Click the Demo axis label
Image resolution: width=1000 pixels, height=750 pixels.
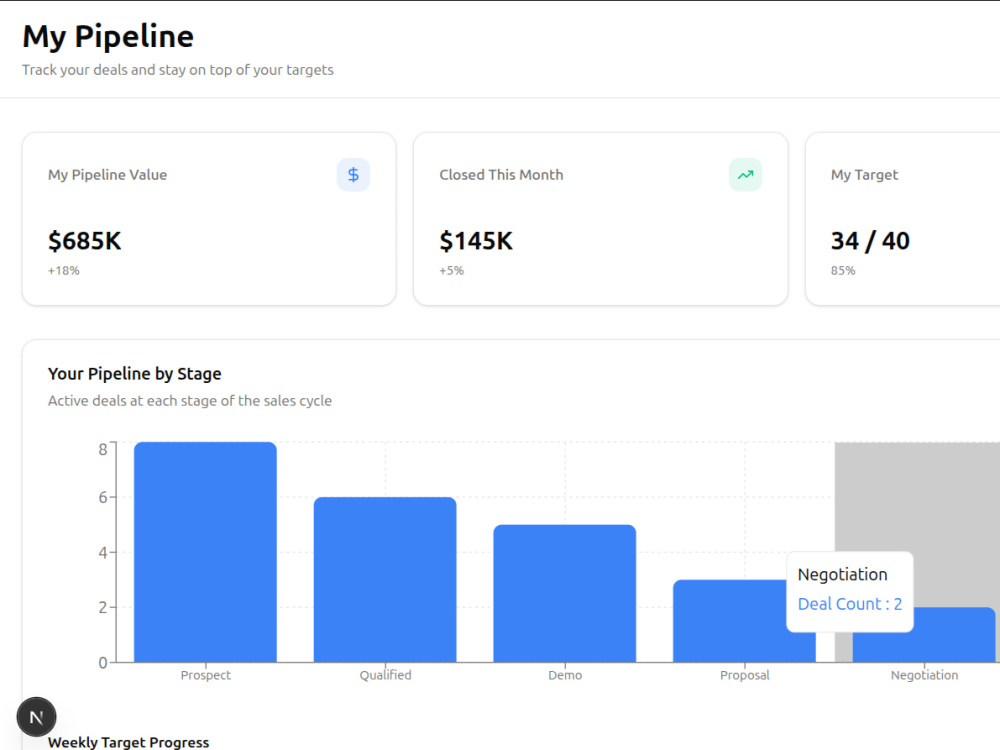[x=565, y=675]
